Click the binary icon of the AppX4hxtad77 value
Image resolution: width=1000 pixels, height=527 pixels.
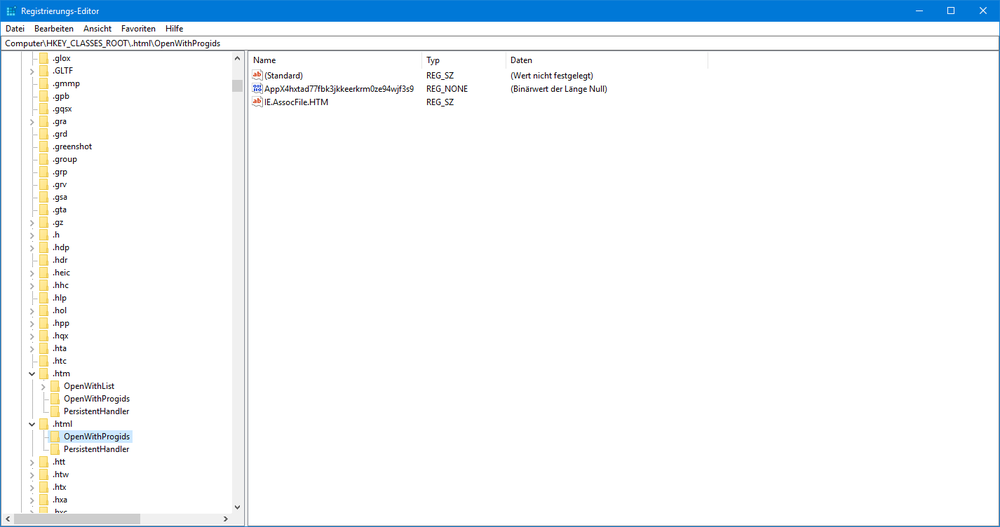coord(257,89)
